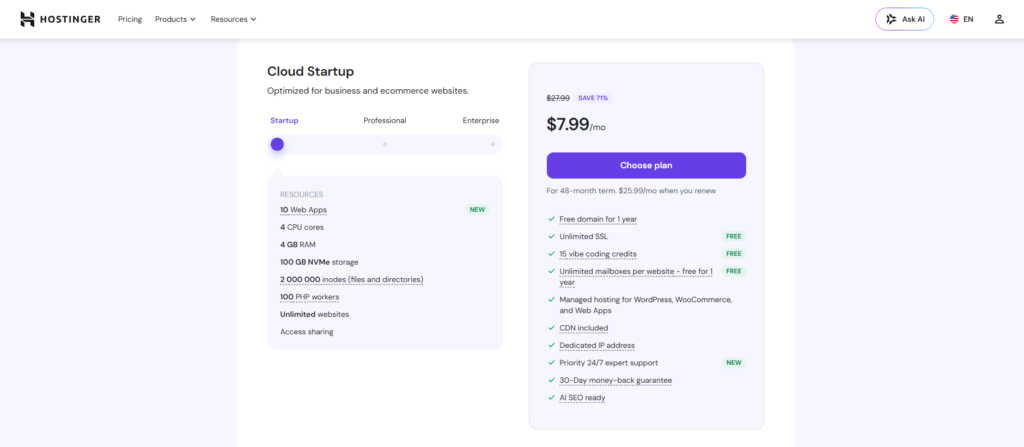Click checkmark beside AI SEO ready
This screenshot has height=447, width=1024.
click(x=552, y=397)
